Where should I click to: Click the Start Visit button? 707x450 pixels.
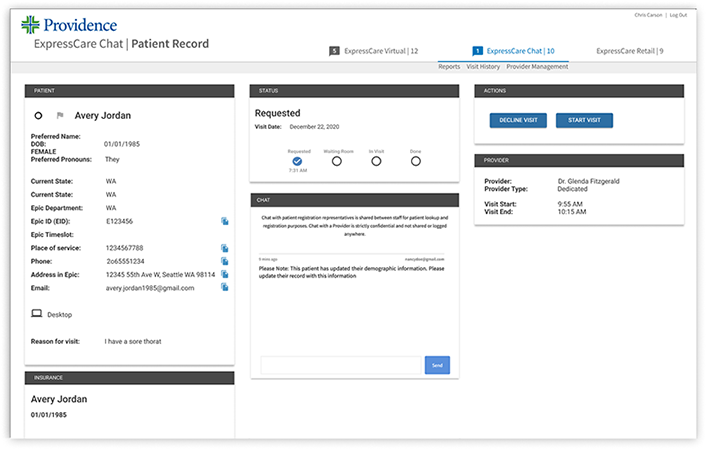pyautogui.click(x=584, y=120)
